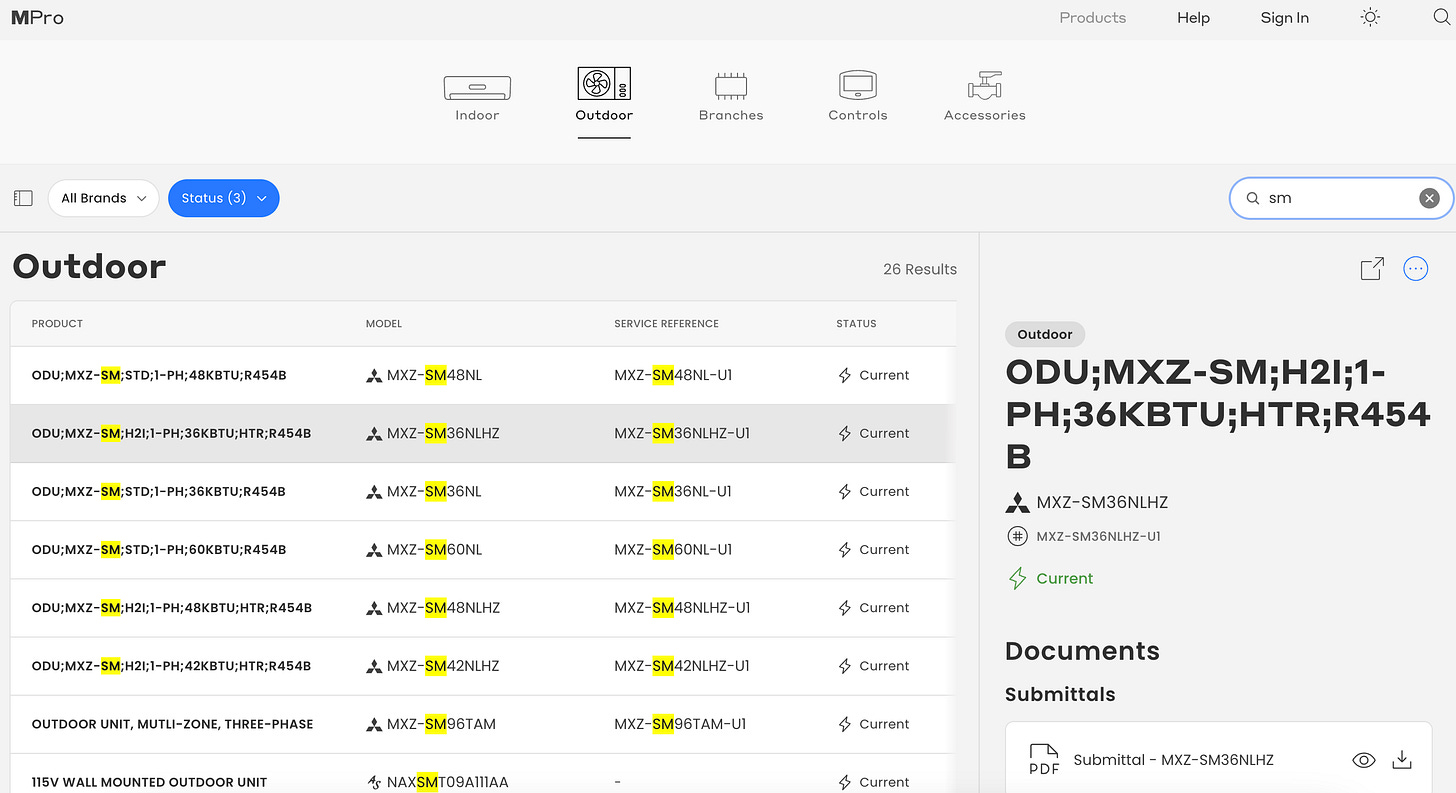
Task: Select the Outdoor unit category icon
Action: (x=604, y=84)
